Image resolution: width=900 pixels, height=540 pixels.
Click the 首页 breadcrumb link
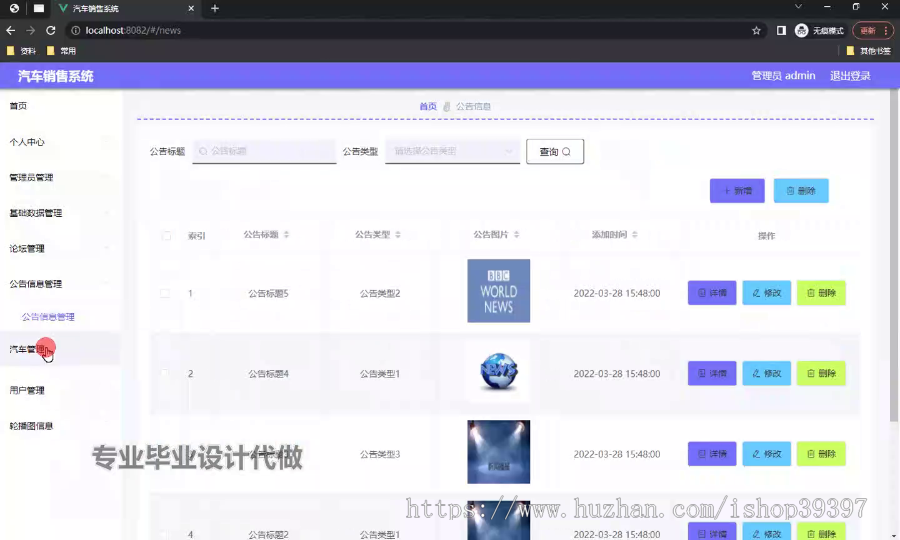(428, 106)
